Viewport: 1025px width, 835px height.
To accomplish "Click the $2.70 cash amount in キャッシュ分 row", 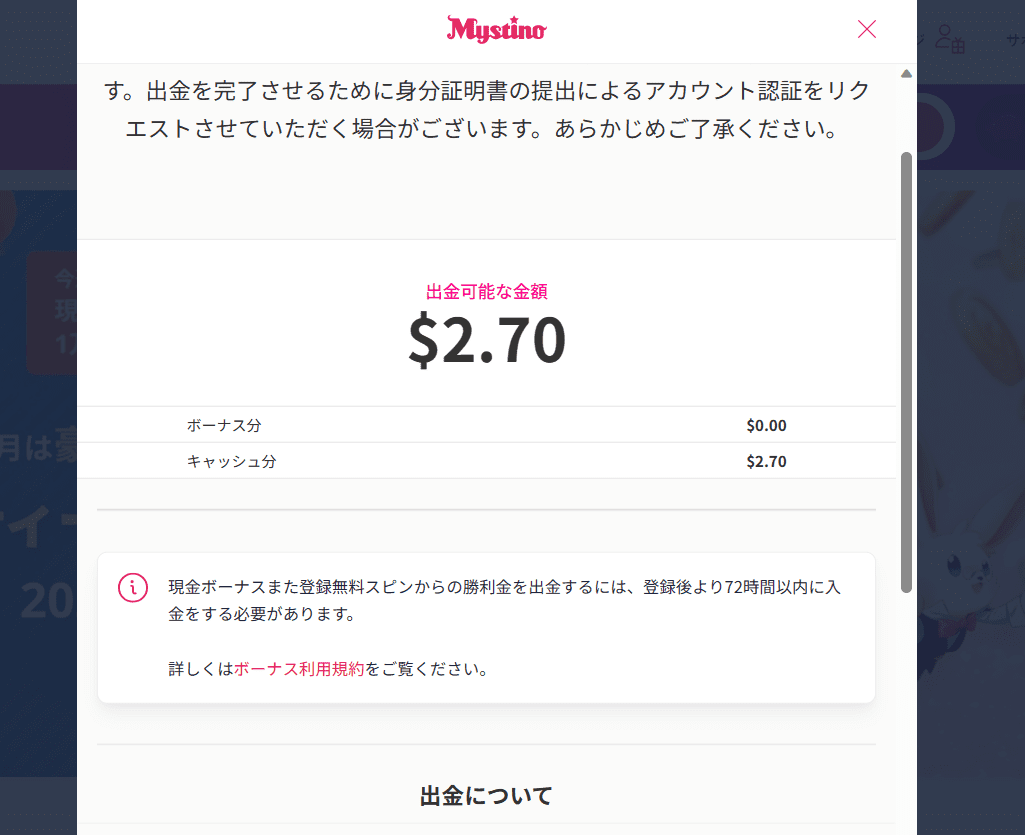I will [x=766, y=462].
